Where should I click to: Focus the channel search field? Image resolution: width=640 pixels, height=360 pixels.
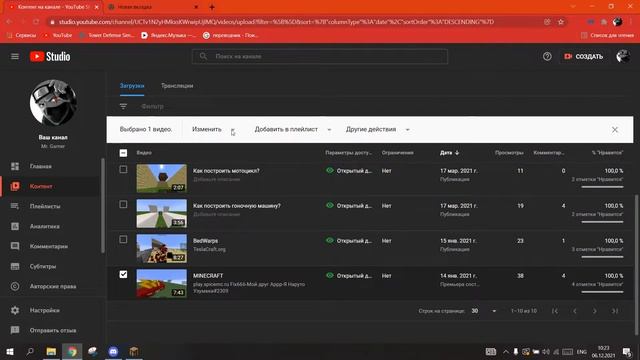pos(320,56)
